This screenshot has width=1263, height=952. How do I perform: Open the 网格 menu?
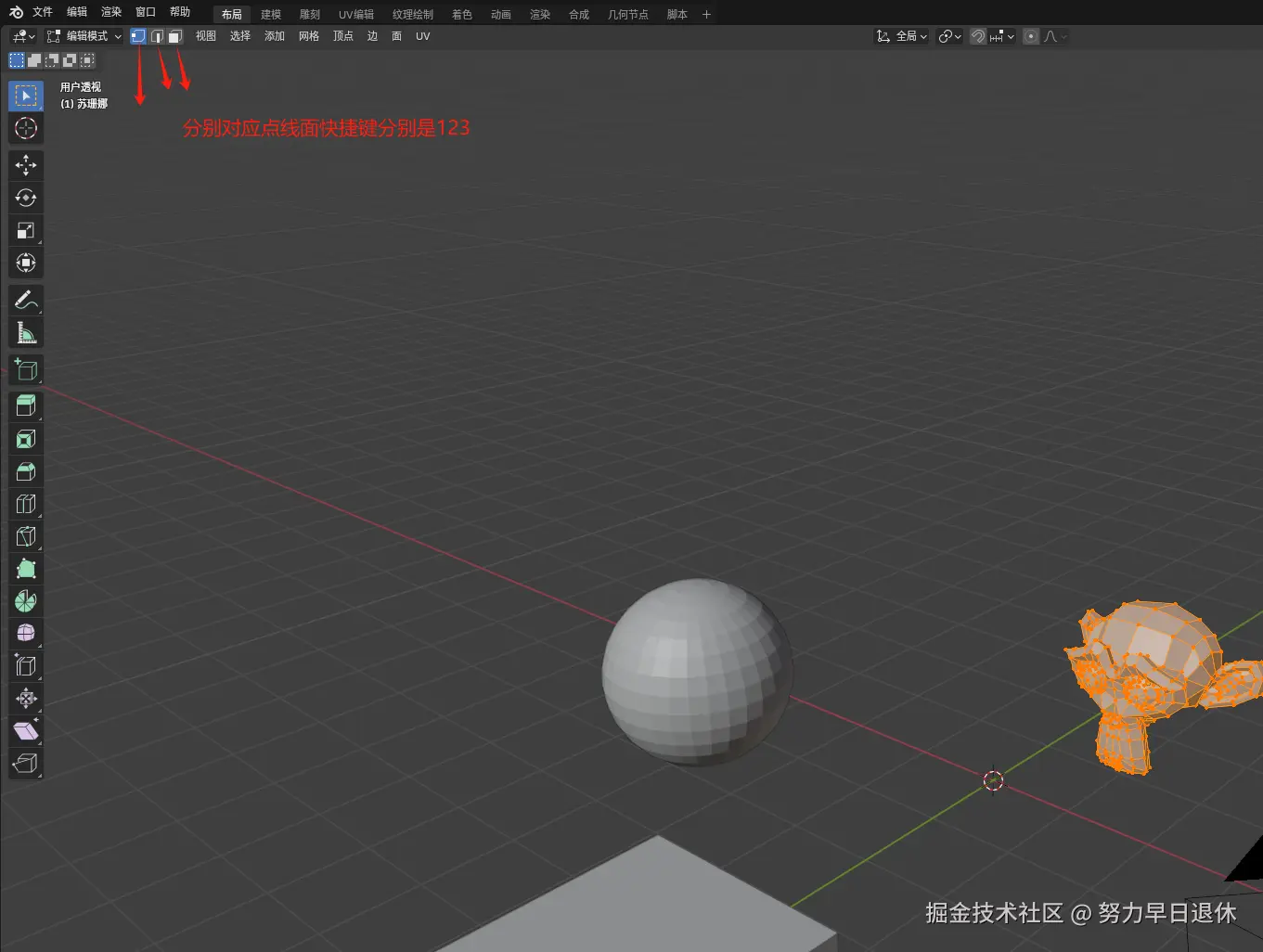309,36
